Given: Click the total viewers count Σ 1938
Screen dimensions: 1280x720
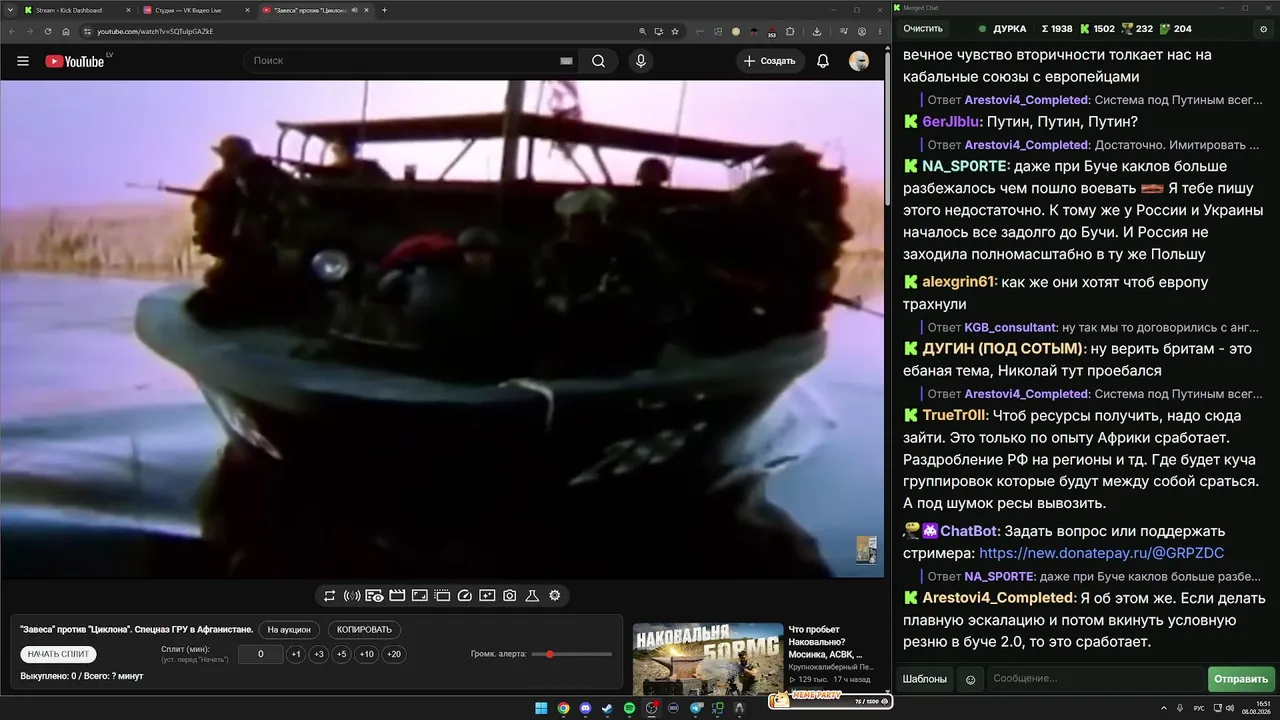Looking at the screenshot, I should click(x=1056, y=29).
